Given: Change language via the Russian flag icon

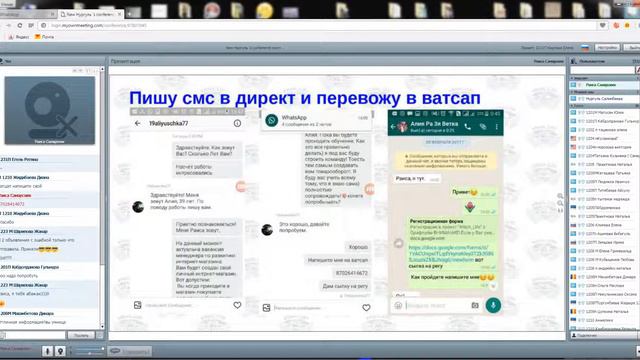Looking at the screenshot, I should click(585, 48).
